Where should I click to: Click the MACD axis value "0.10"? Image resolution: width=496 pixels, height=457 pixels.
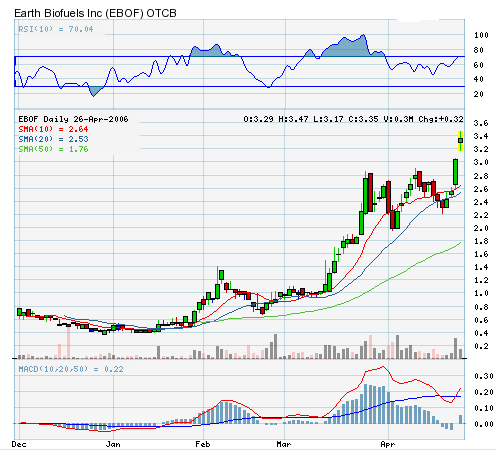click(x=483, y=408)
